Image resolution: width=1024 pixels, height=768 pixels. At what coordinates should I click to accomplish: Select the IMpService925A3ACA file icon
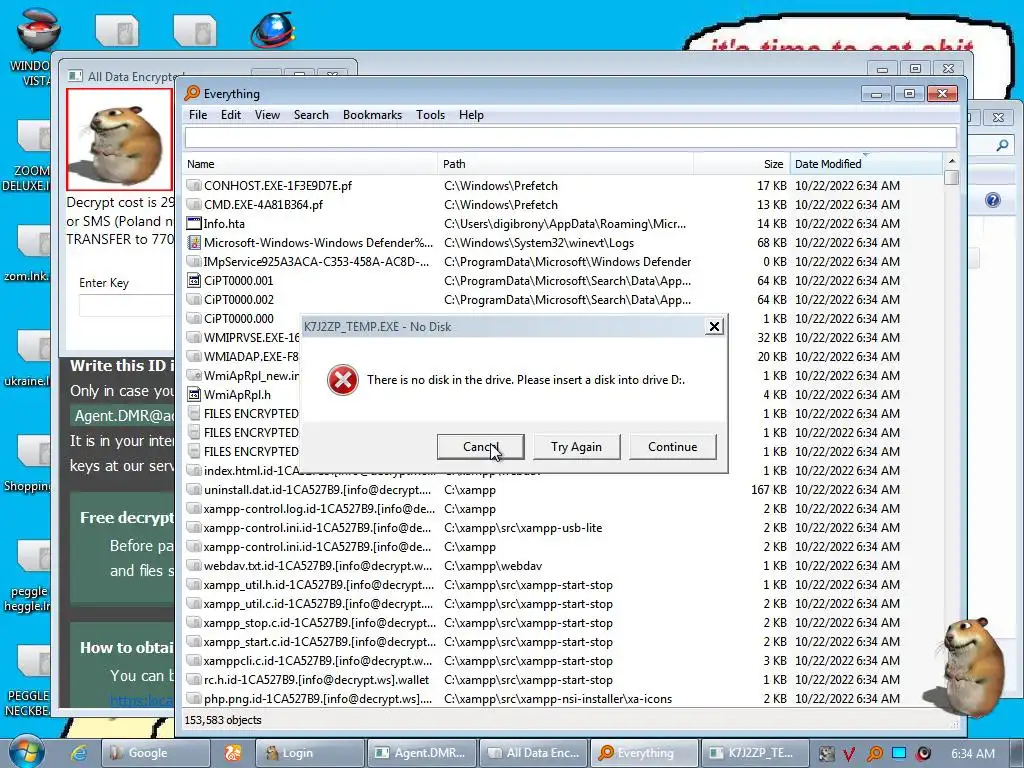click(193, 261)
